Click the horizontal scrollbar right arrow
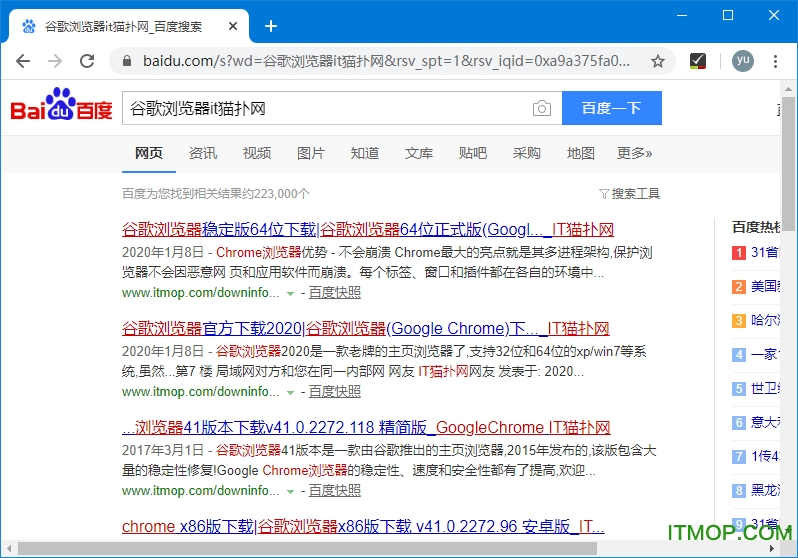Screen dimensions: 798x558 772,548
